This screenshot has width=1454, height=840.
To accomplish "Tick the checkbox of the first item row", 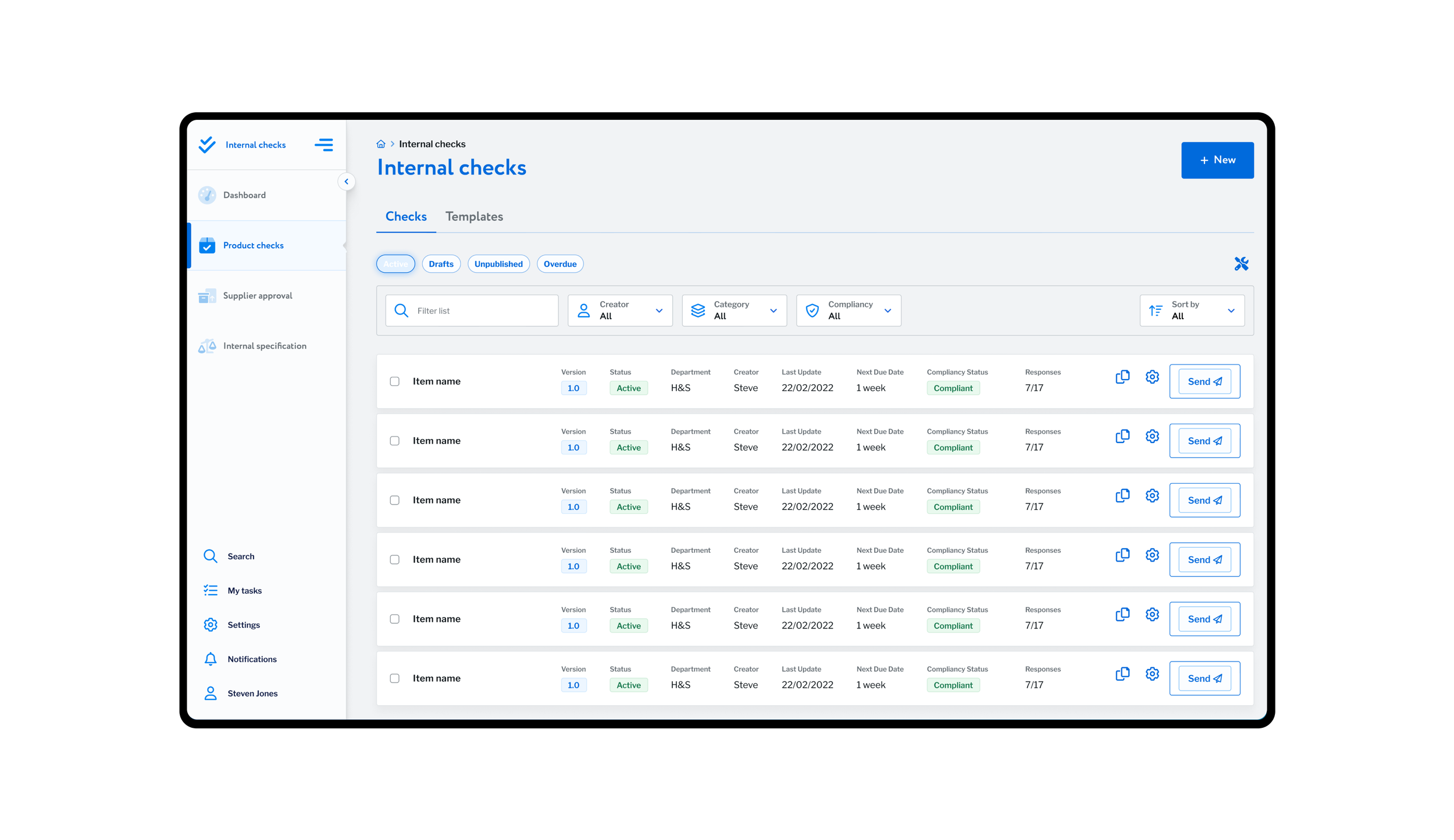I will click(394, 381).
